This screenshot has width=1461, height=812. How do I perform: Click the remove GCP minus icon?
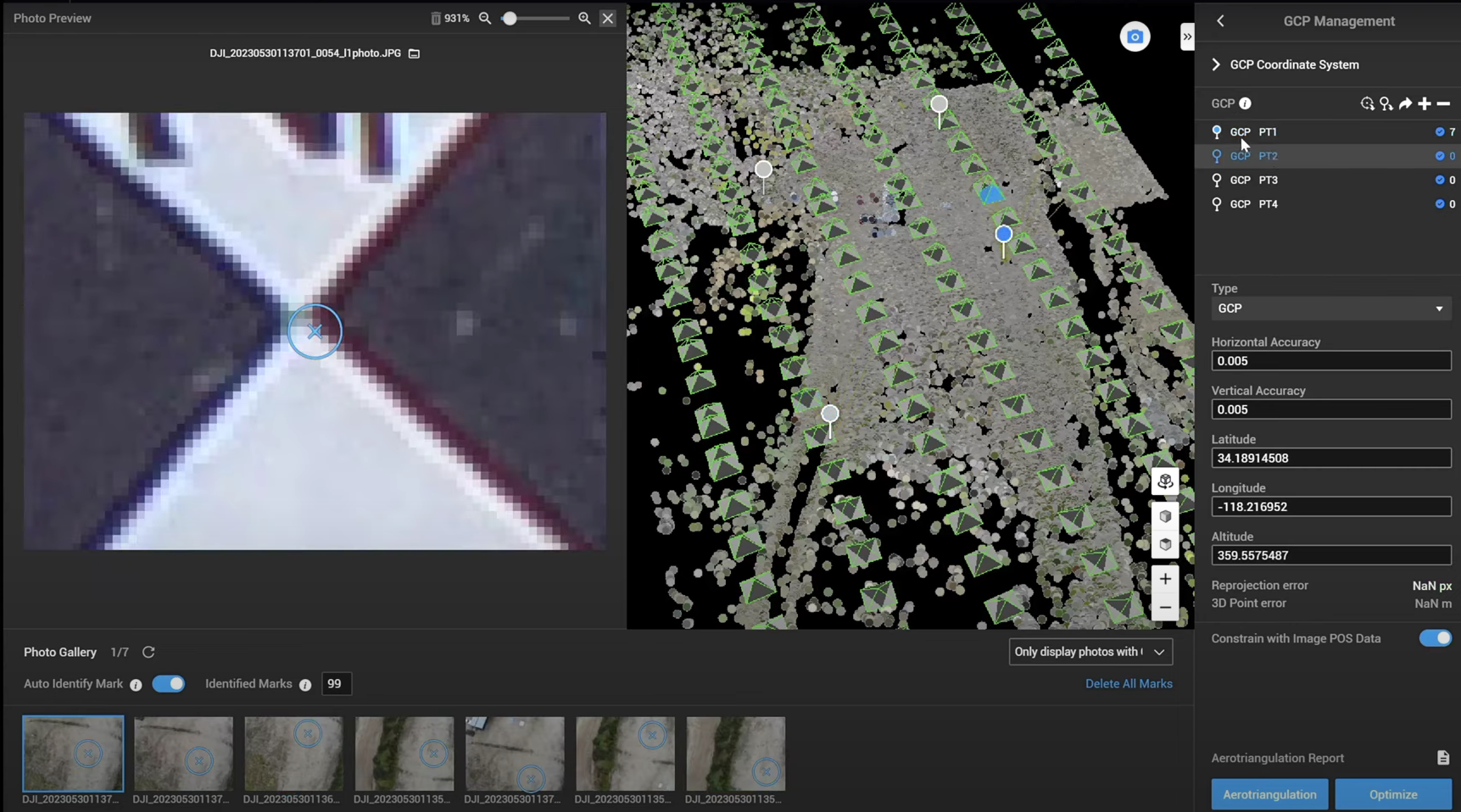pyautogui.click(x=1443, y=103)
